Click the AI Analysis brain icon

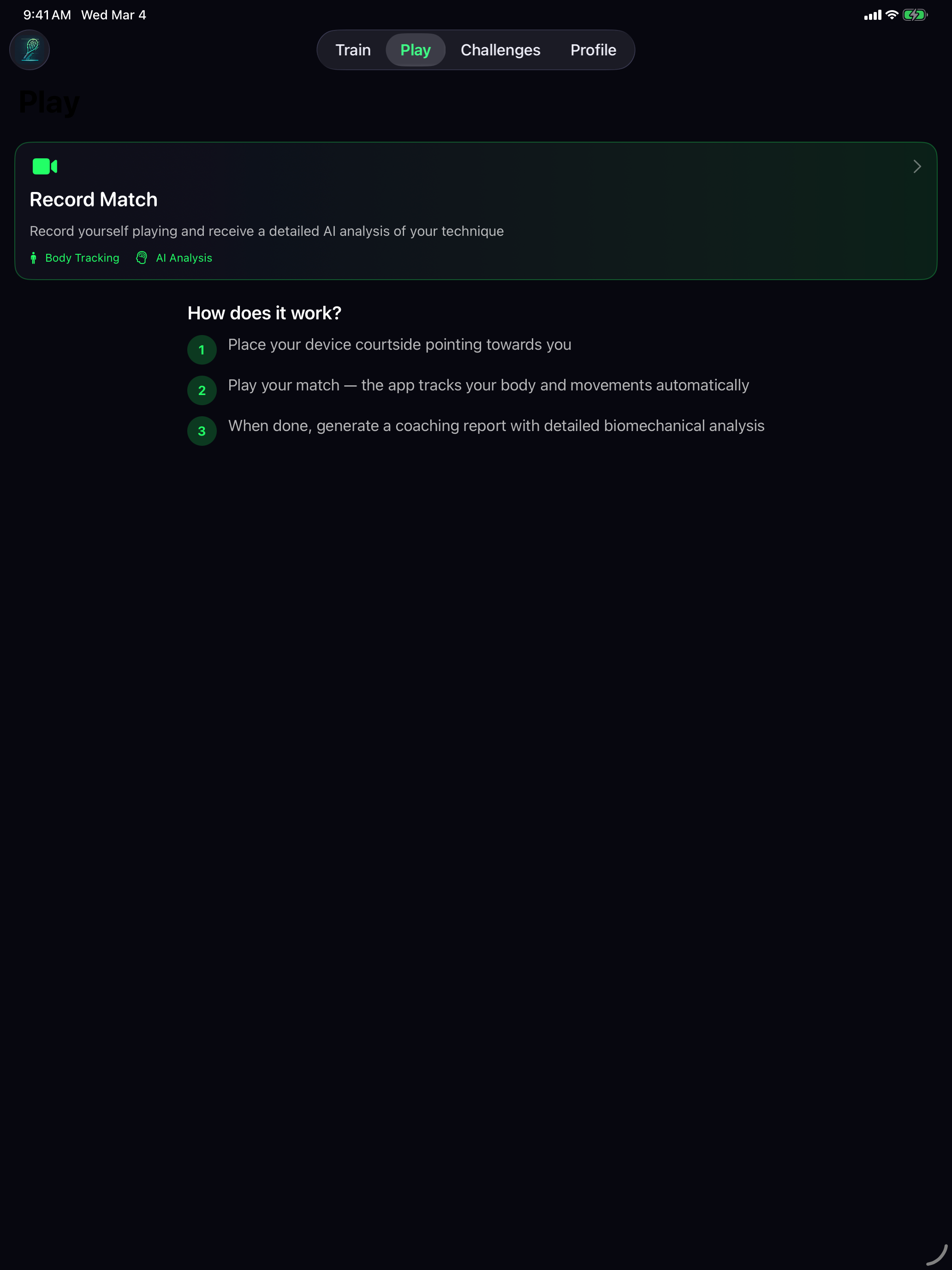142,257
